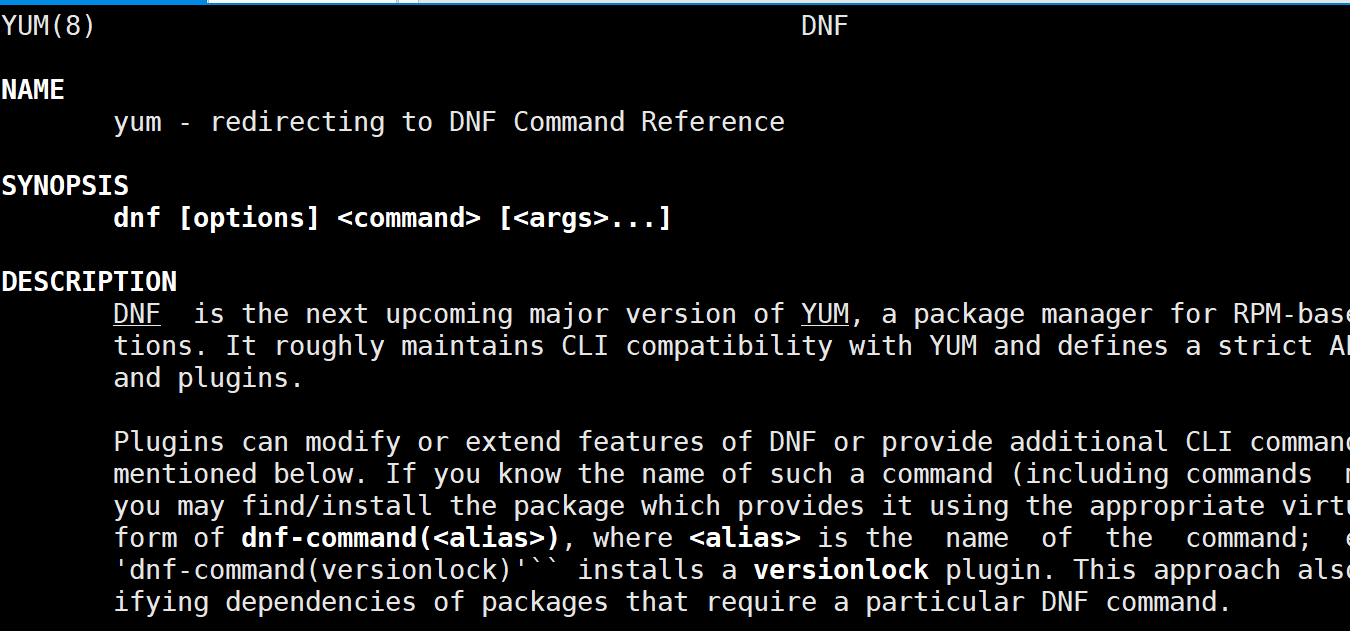
Task: Click [options] in the synopsis line
Action: coord(249,218)
